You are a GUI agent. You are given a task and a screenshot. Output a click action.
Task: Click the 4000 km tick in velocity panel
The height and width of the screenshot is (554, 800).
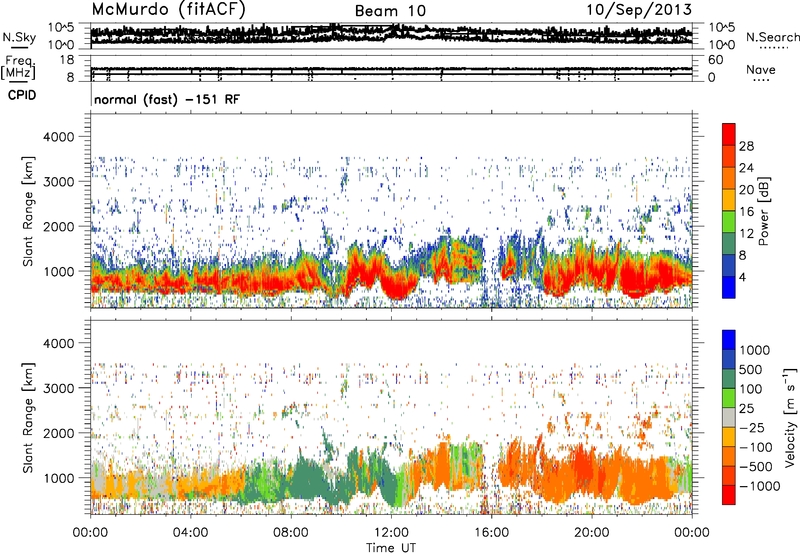[59, 343]
